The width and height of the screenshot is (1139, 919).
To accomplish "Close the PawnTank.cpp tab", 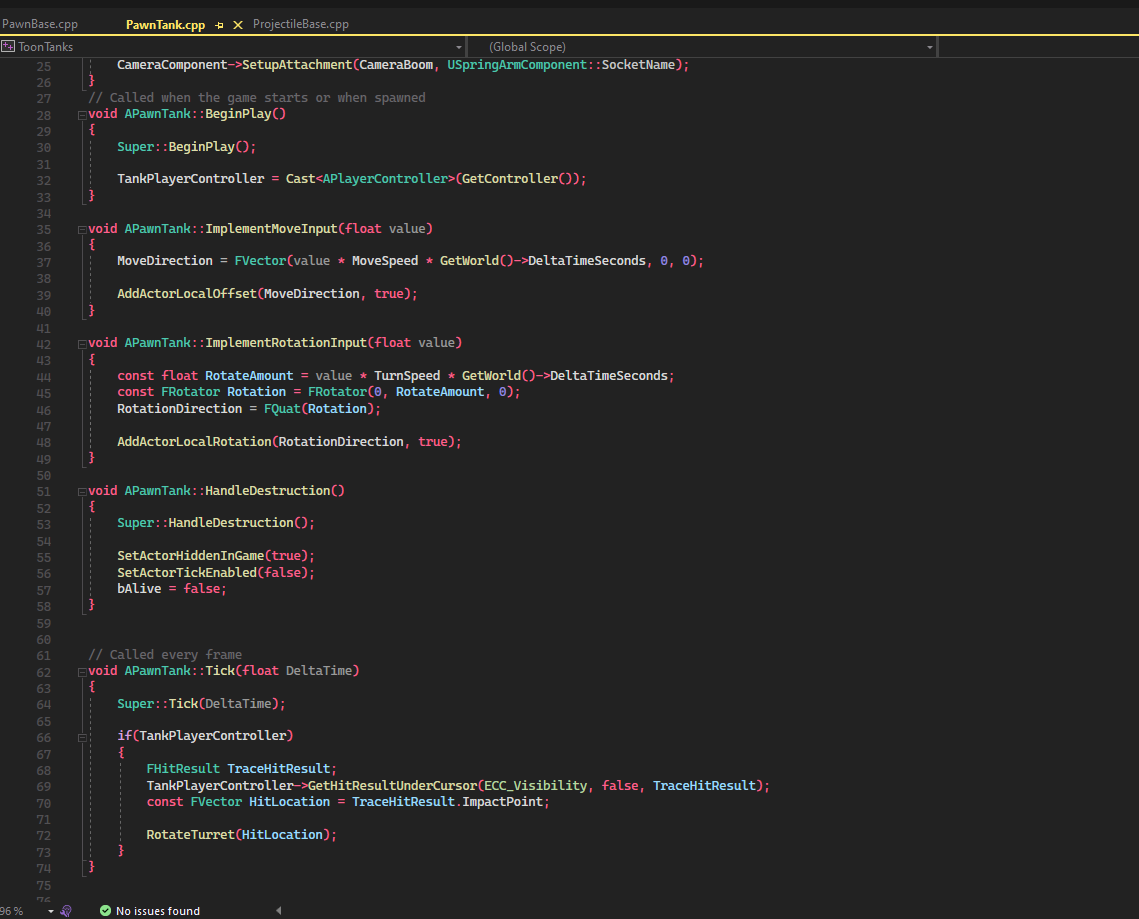I will [x=238, y=24].
